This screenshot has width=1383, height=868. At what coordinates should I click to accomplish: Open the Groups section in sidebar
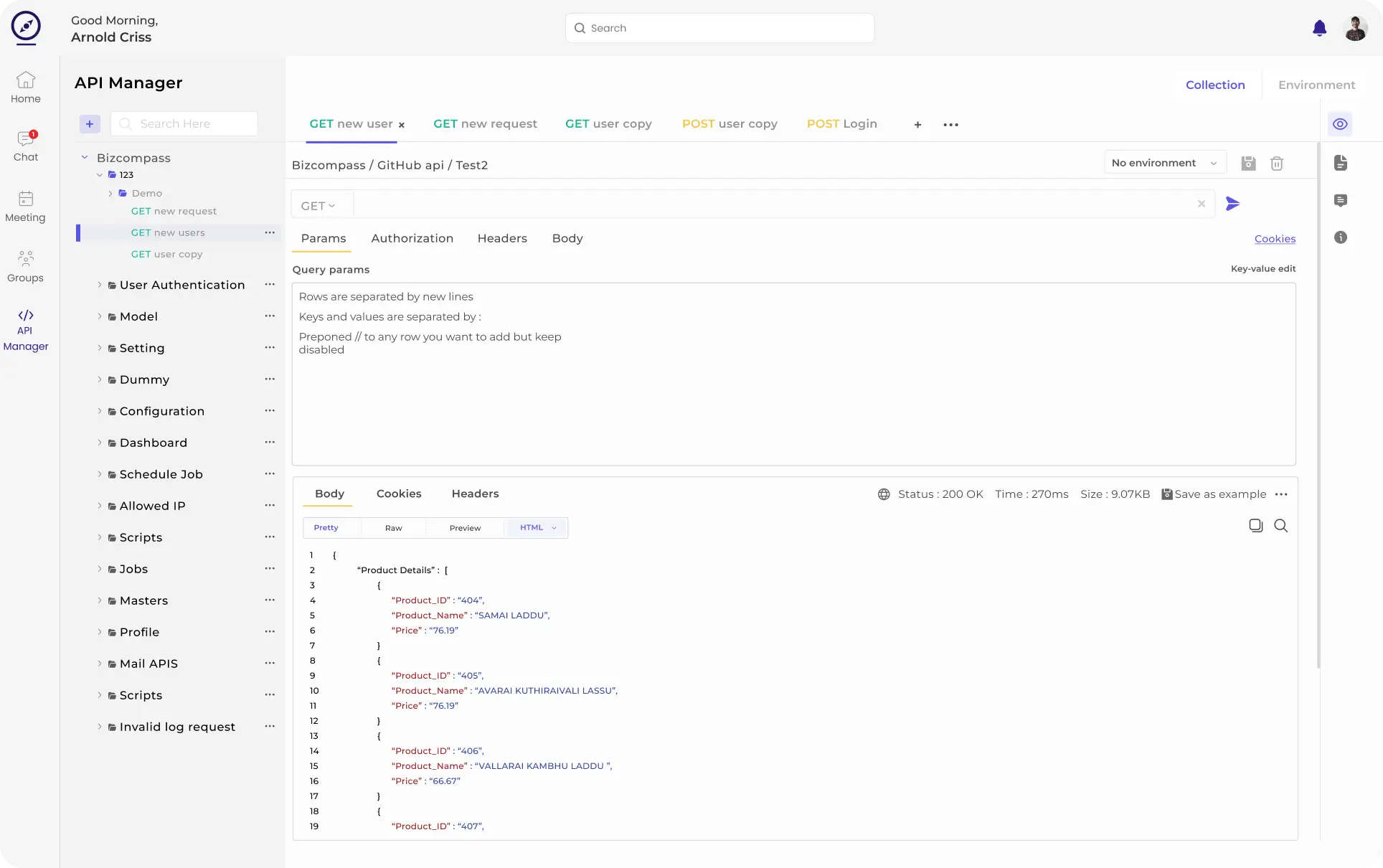pyautogui.click(x=25, y=266)
